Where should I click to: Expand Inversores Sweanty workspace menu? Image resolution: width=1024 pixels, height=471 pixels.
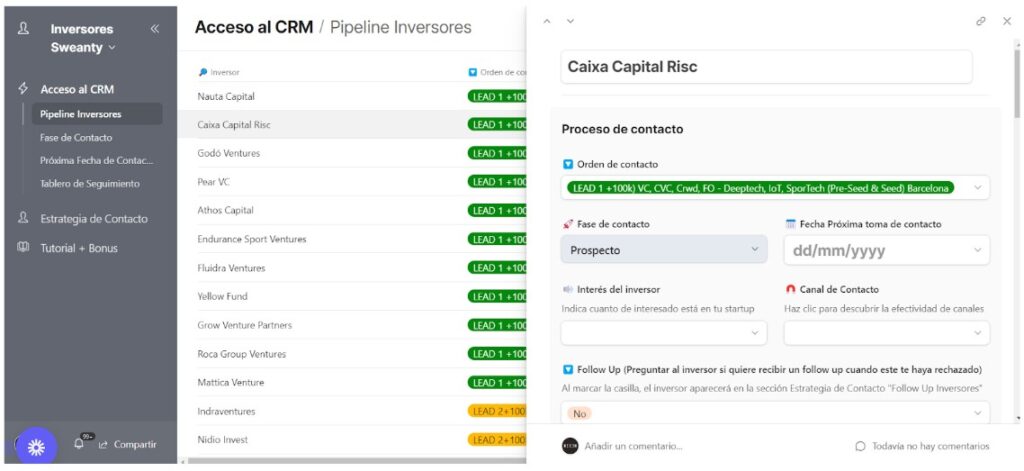[84, 47]
